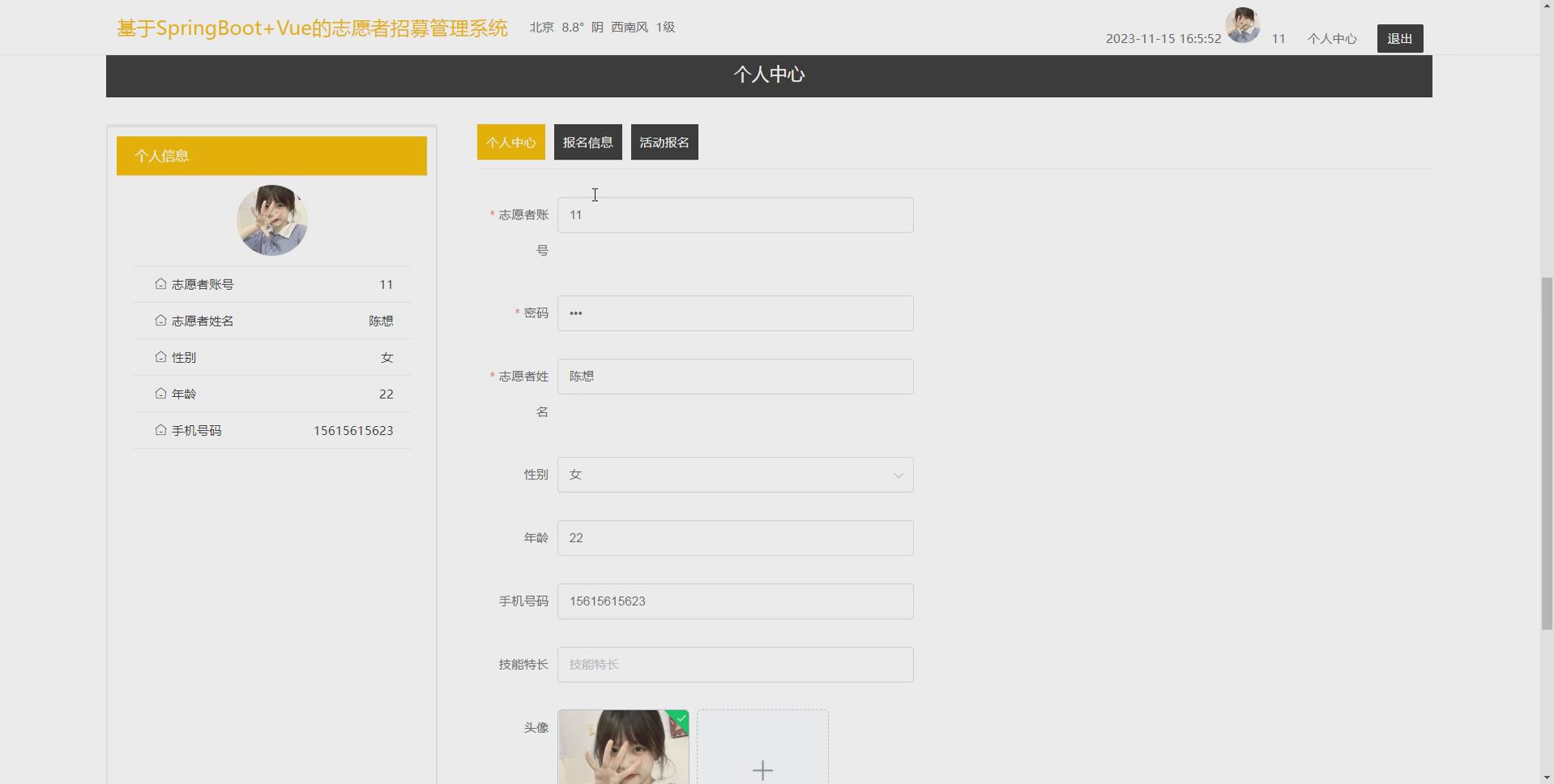Open the 个人中心 link in the header
Image resolution: width=1554 pixels, height=784 pixels.
(1331, 39)
